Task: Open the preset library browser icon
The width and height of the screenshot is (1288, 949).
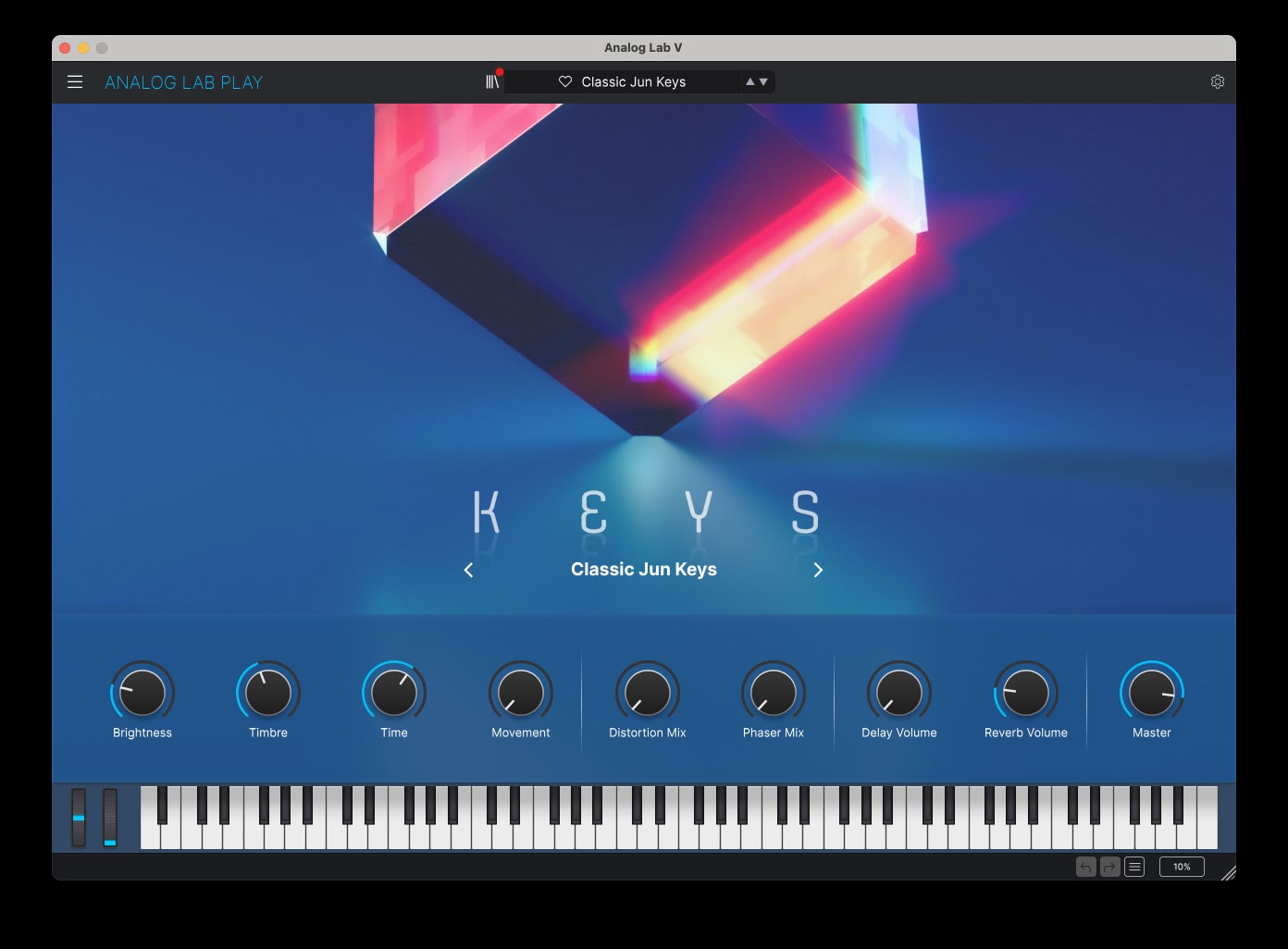Action: click(x=492, y=81)
